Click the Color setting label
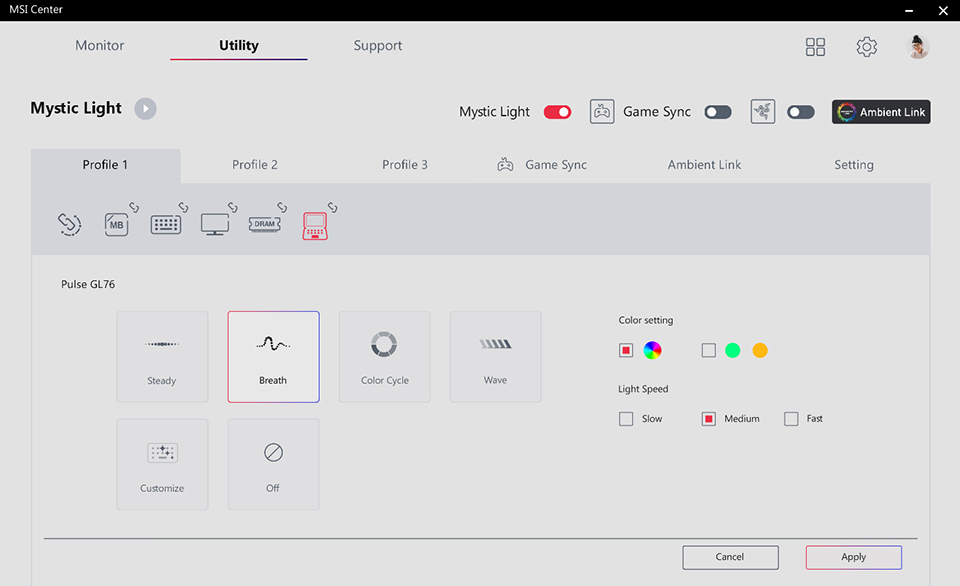960x586 pixels. point(645,320)
